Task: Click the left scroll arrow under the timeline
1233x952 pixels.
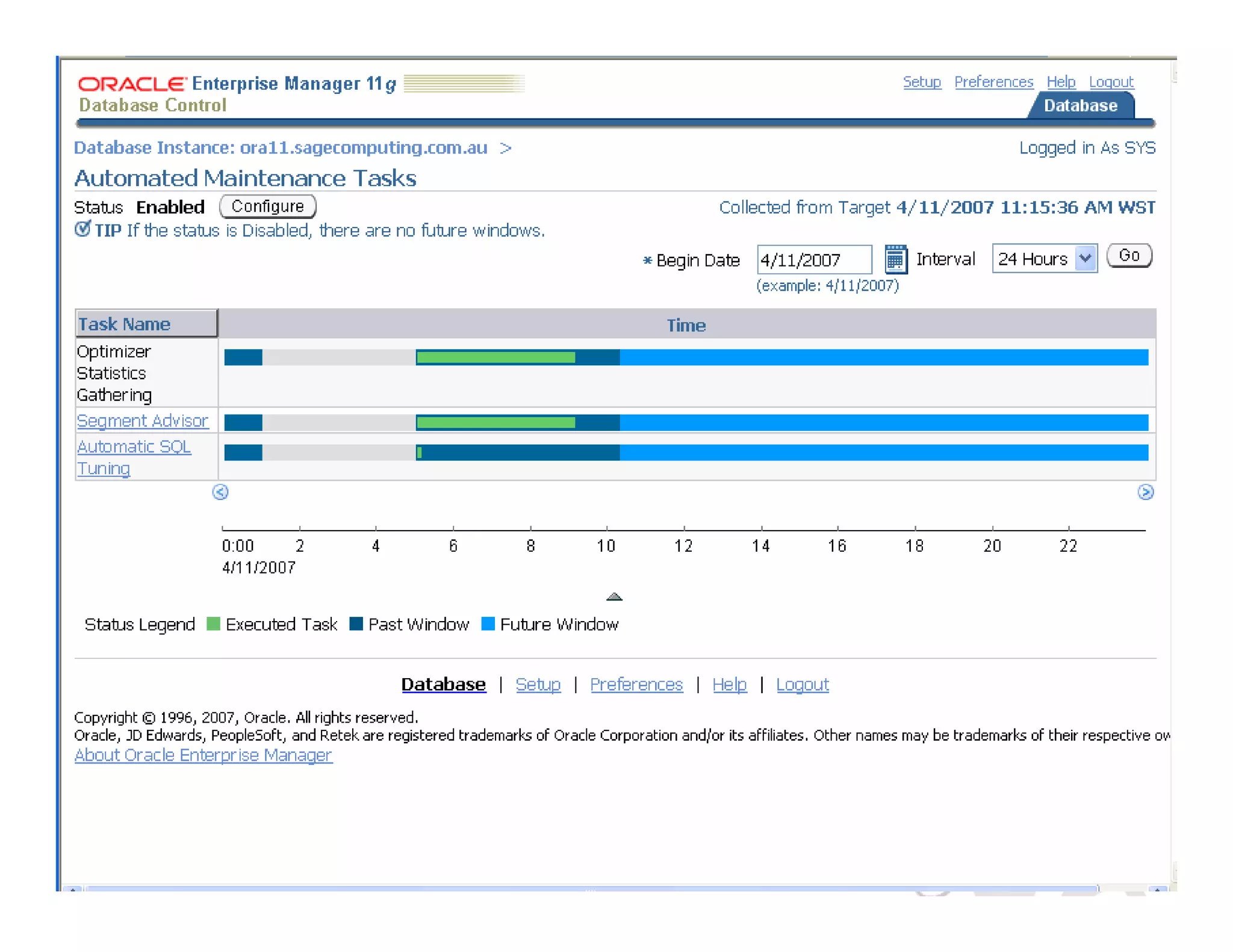Action: click(220, 492)
